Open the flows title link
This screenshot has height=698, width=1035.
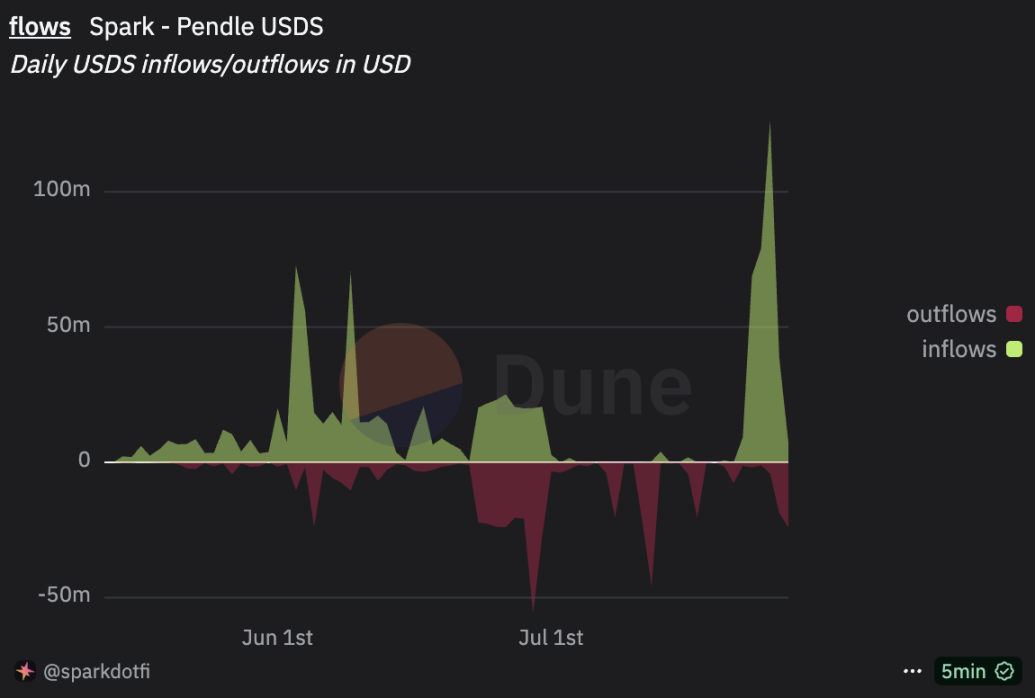click(40, 26)
